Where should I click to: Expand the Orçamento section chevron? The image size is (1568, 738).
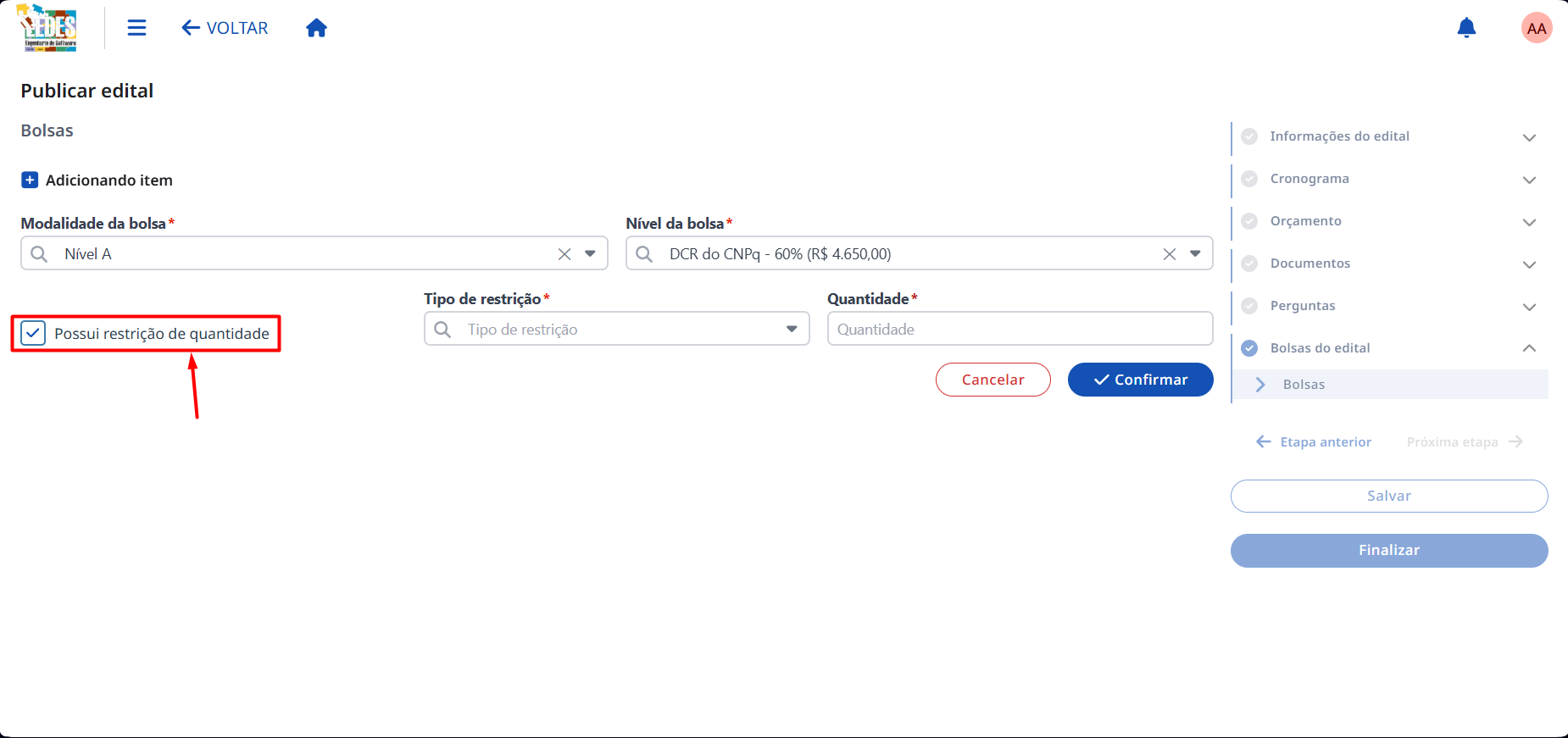coord(1529,222)
